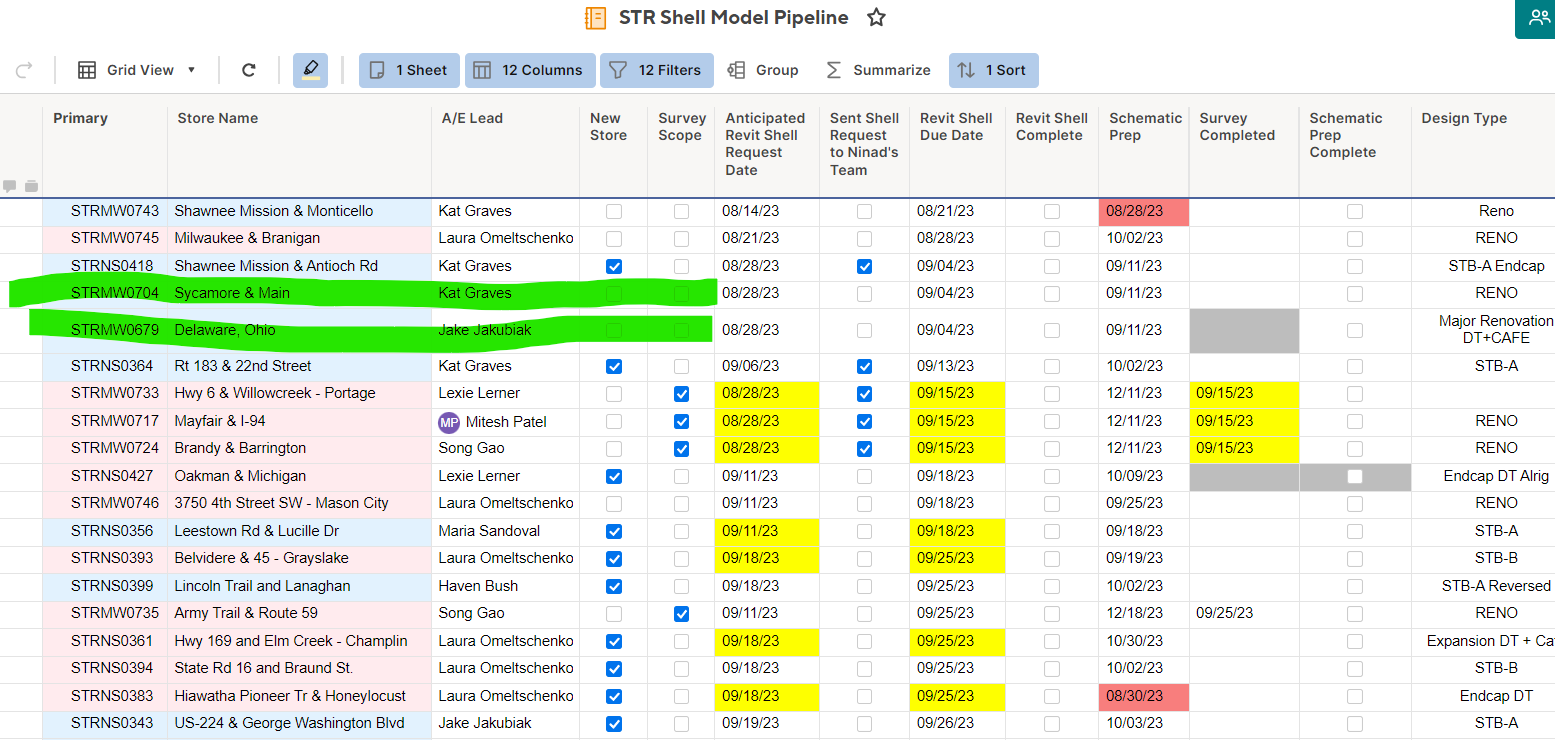The image size is (1555, 740).
Task: Click the sheet icon beside STR Shell Model Pipeline
Action: pos(596,18)
